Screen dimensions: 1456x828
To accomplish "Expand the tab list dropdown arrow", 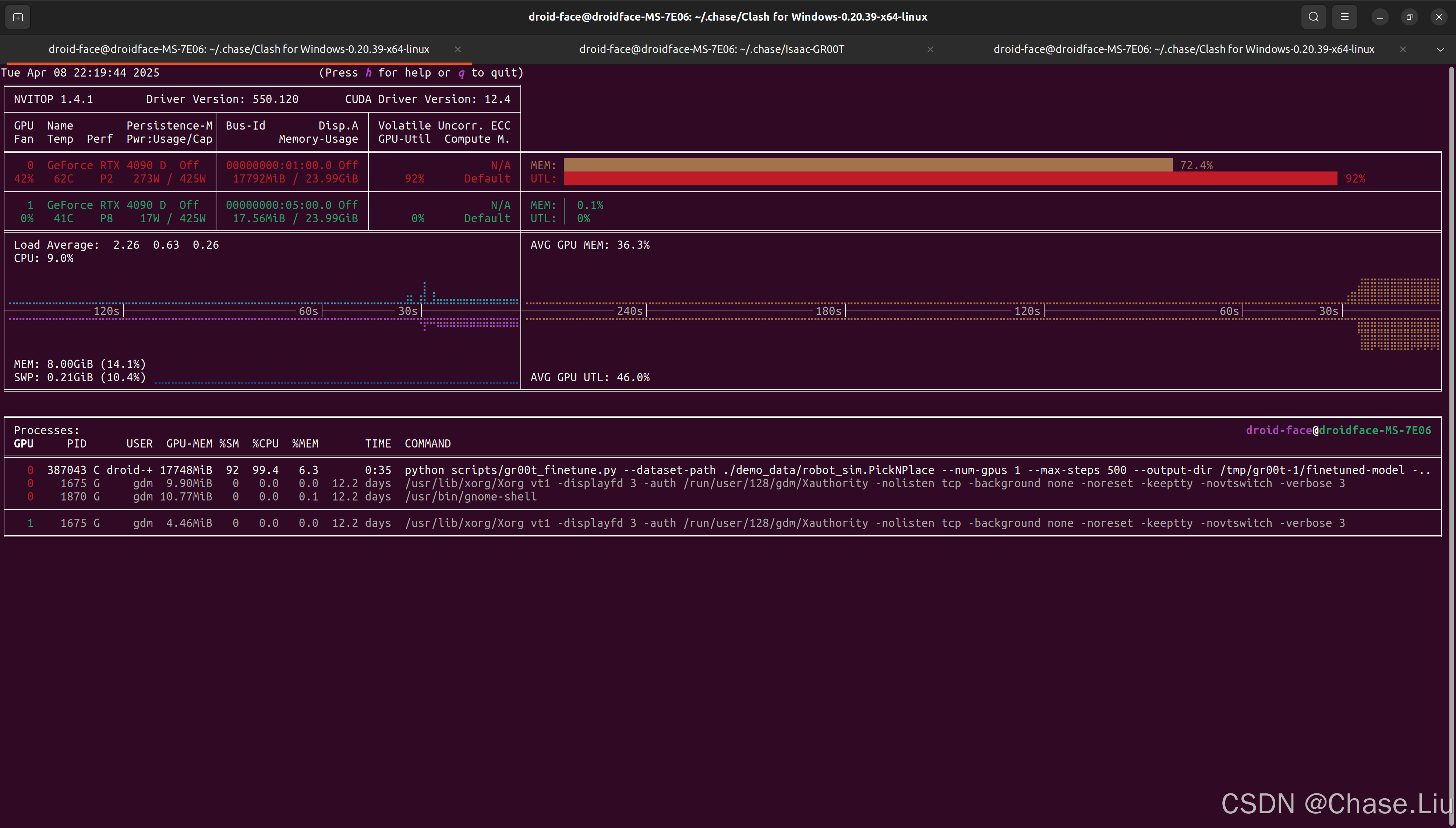I will (1440, 49).
